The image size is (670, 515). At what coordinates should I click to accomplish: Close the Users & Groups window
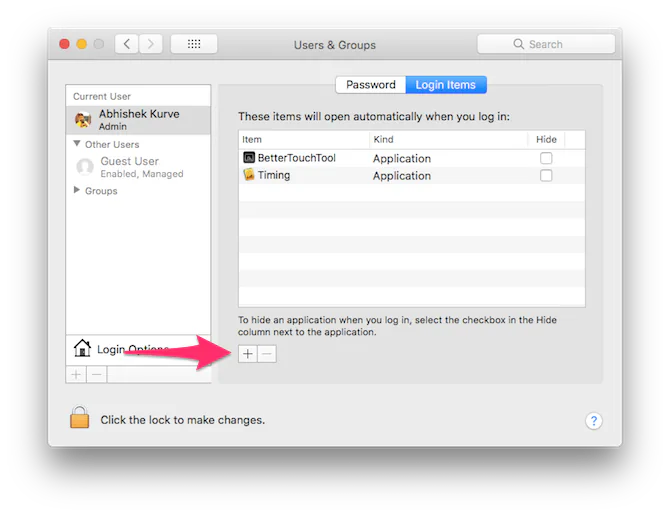(65, 44)
